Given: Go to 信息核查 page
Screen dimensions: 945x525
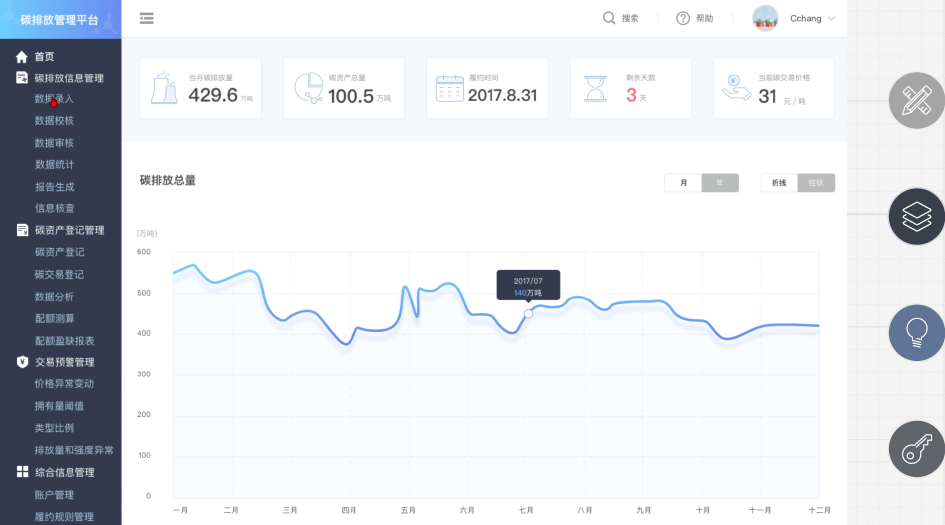Looking at the screenshot, I should (x=54, y=208).
